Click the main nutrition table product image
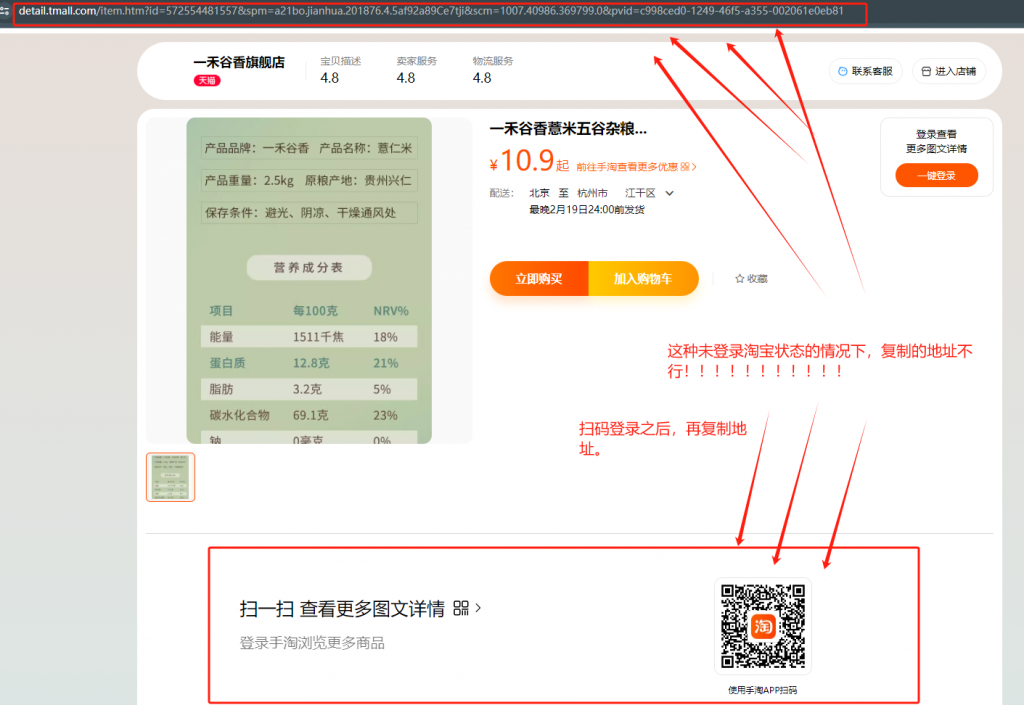The height and width of the screenshot is (705, 1024). click(309, 281)
